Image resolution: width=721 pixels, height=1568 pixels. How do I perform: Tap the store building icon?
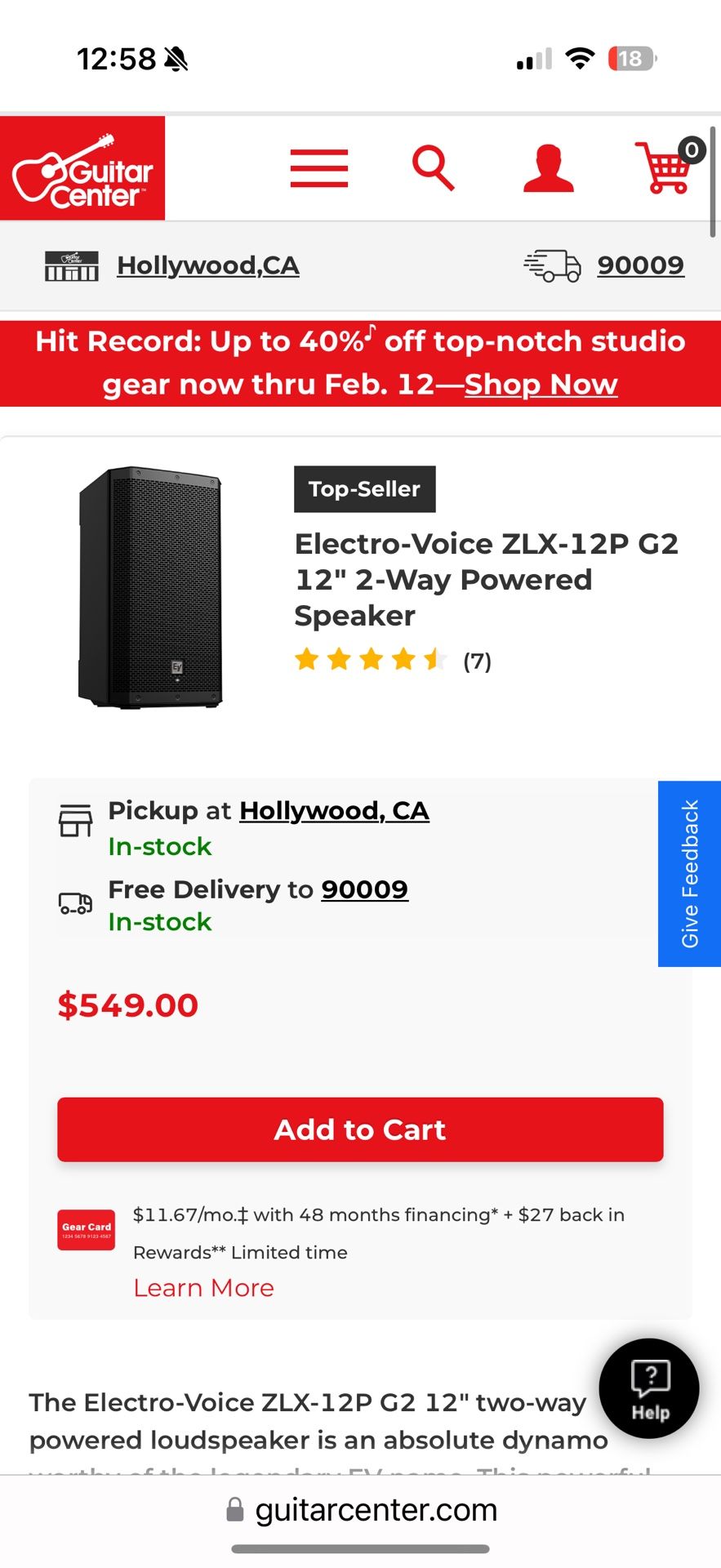(x=72, y=265)
